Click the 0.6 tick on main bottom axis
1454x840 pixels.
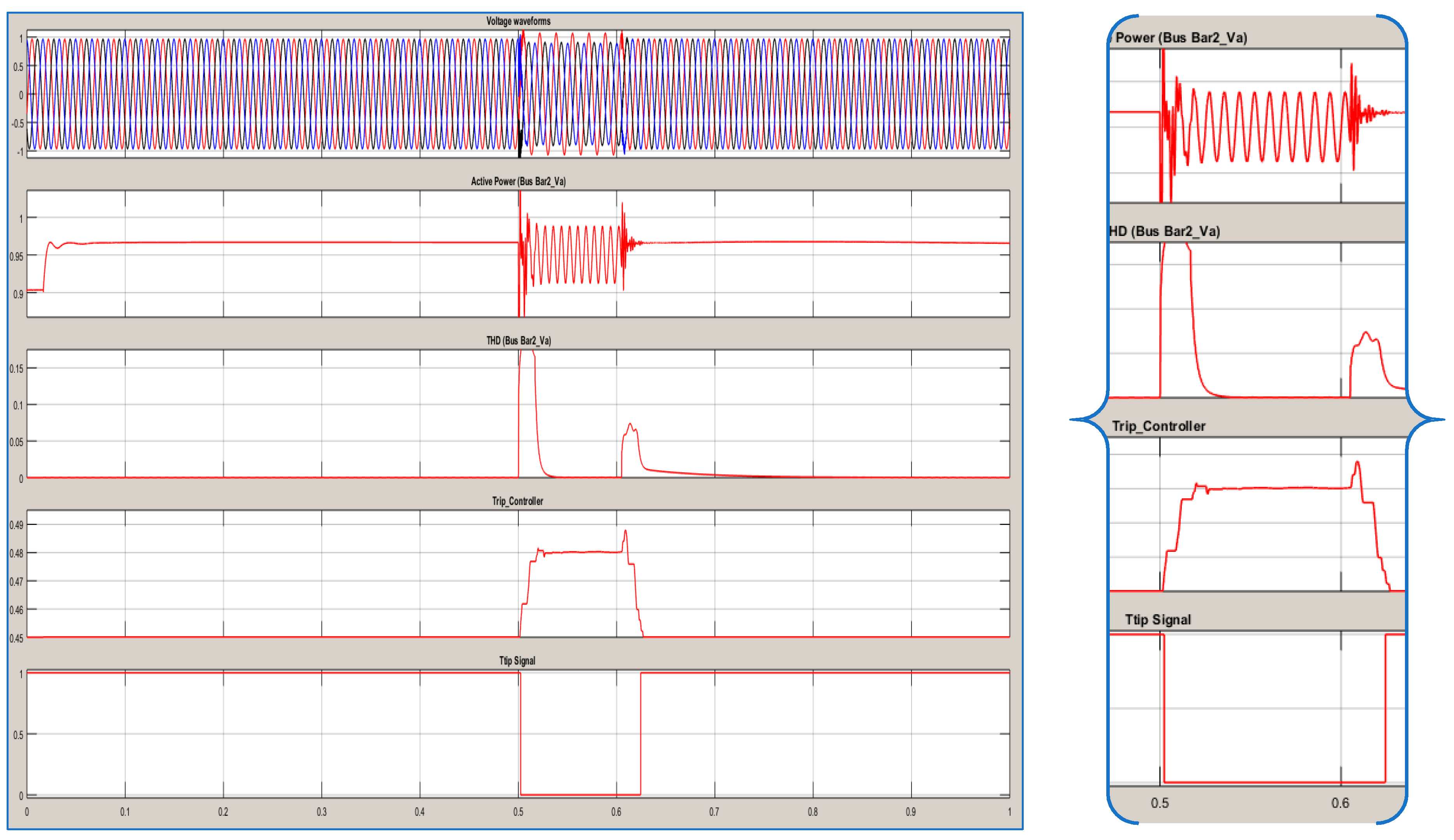[x=616, y=812]
